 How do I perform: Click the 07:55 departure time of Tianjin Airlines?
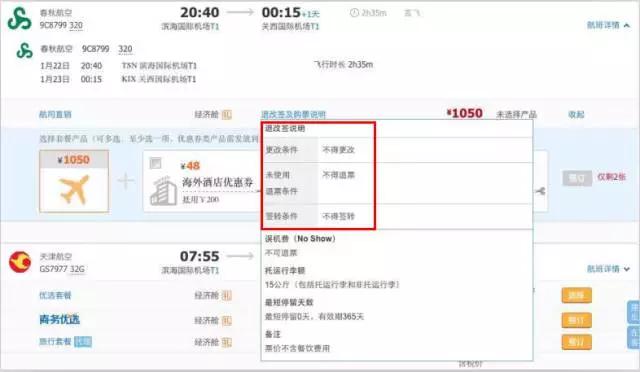(200, 256)
